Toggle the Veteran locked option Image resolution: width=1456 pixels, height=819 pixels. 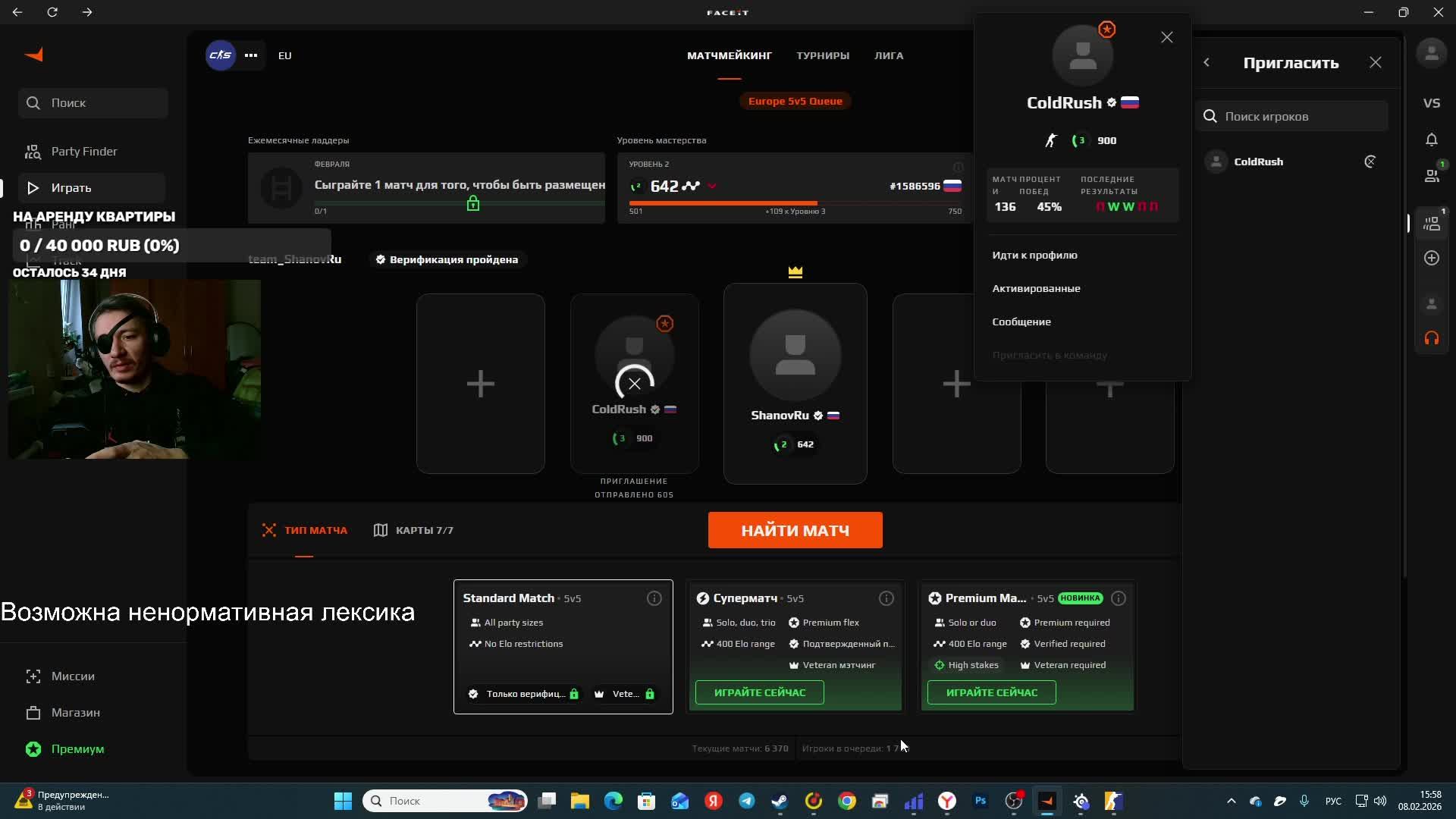click(x=625, y=694)
